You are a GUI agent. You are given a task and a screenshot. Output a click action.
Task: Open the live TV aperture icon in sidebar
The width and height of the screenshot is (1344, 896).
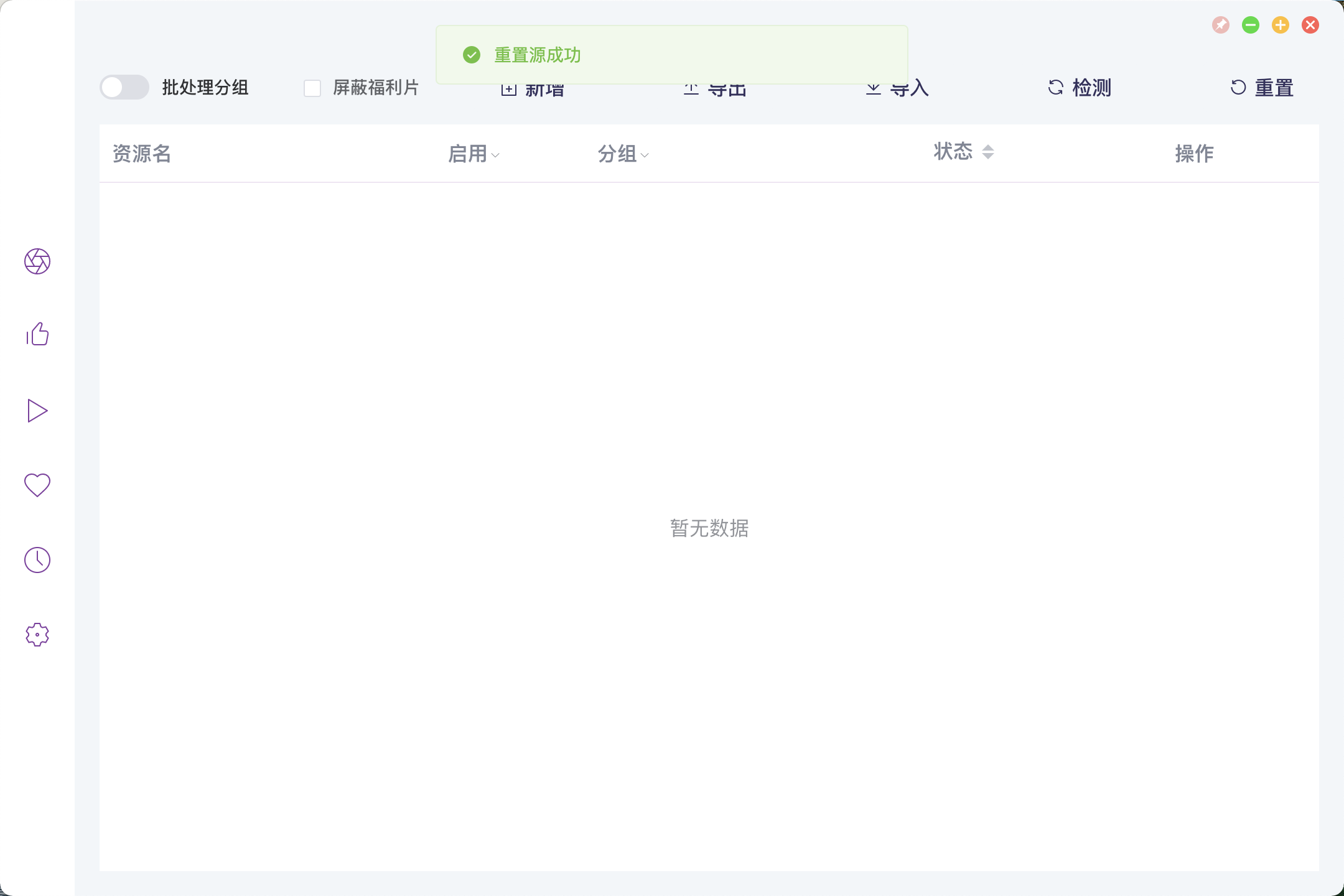click(37, 261)
